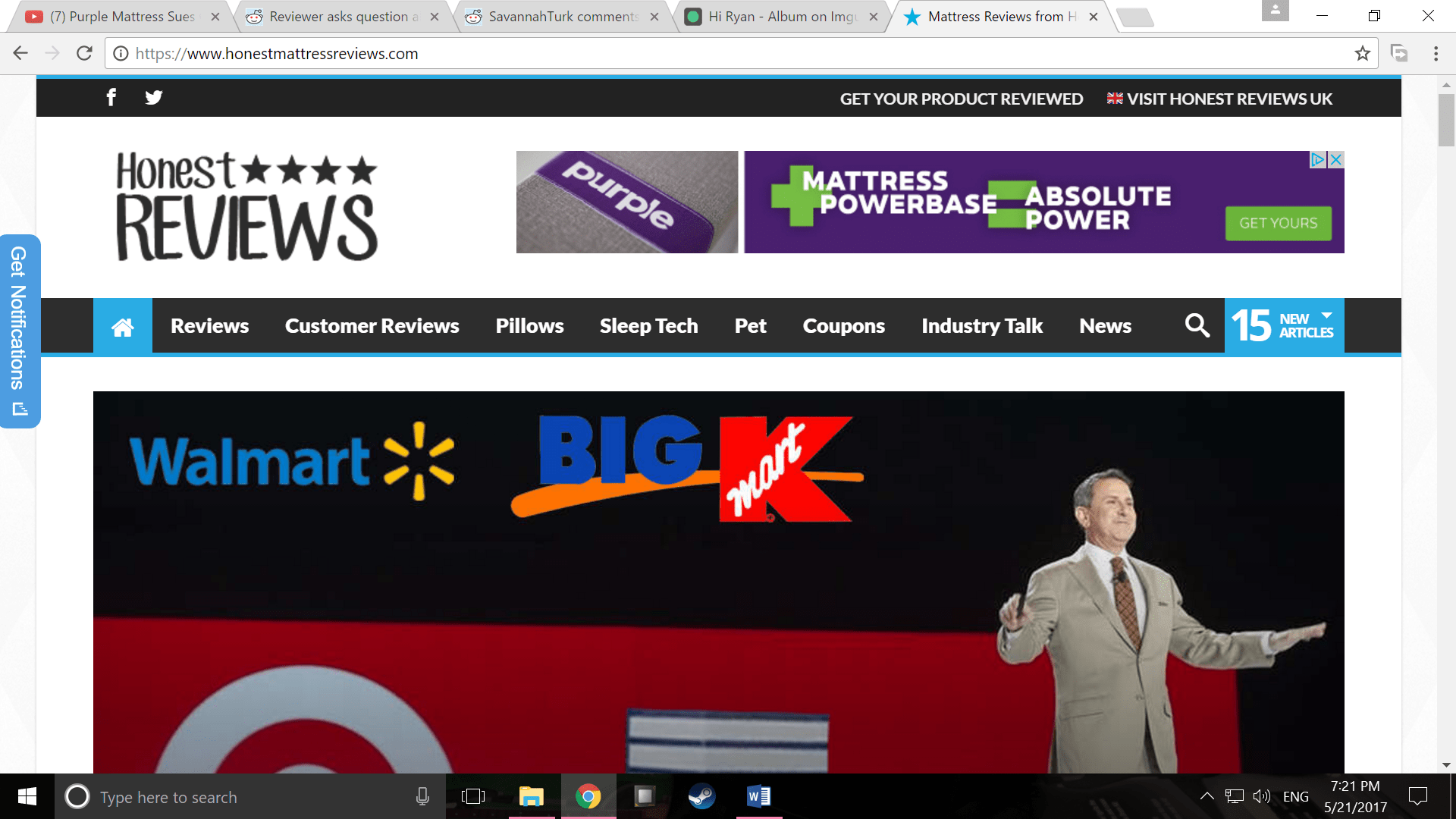Open the browser profile account menu
1456x819 pixels.
pos(1276,11)
